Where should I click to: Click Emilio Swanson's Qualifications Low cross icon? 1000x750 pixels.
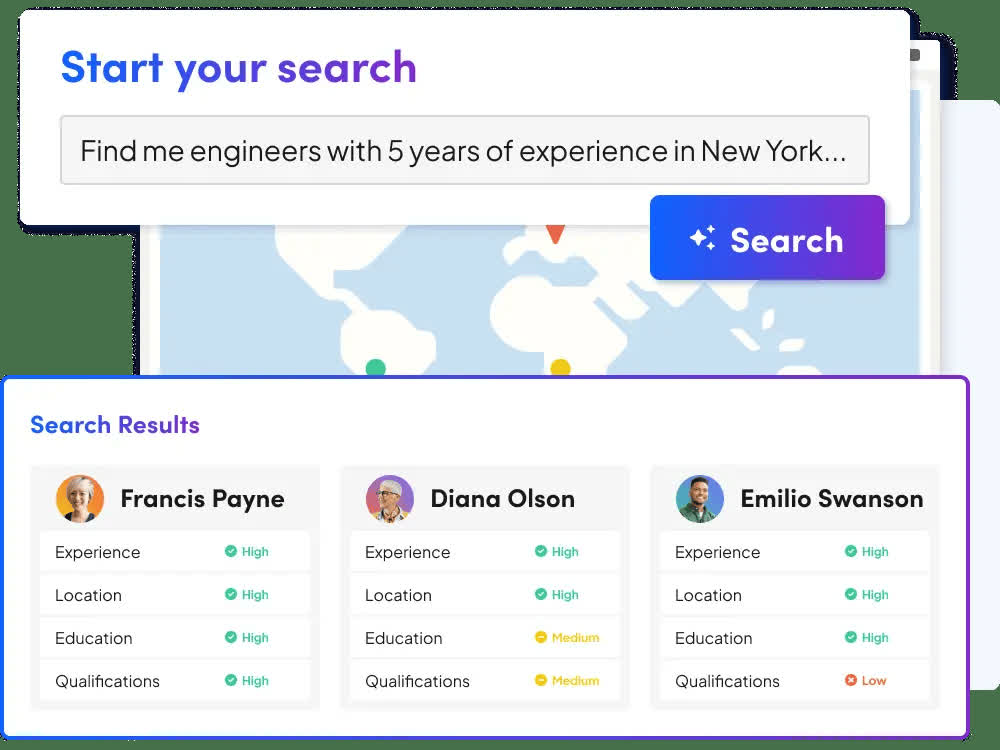pyautogui.click(x=851, y=680)
